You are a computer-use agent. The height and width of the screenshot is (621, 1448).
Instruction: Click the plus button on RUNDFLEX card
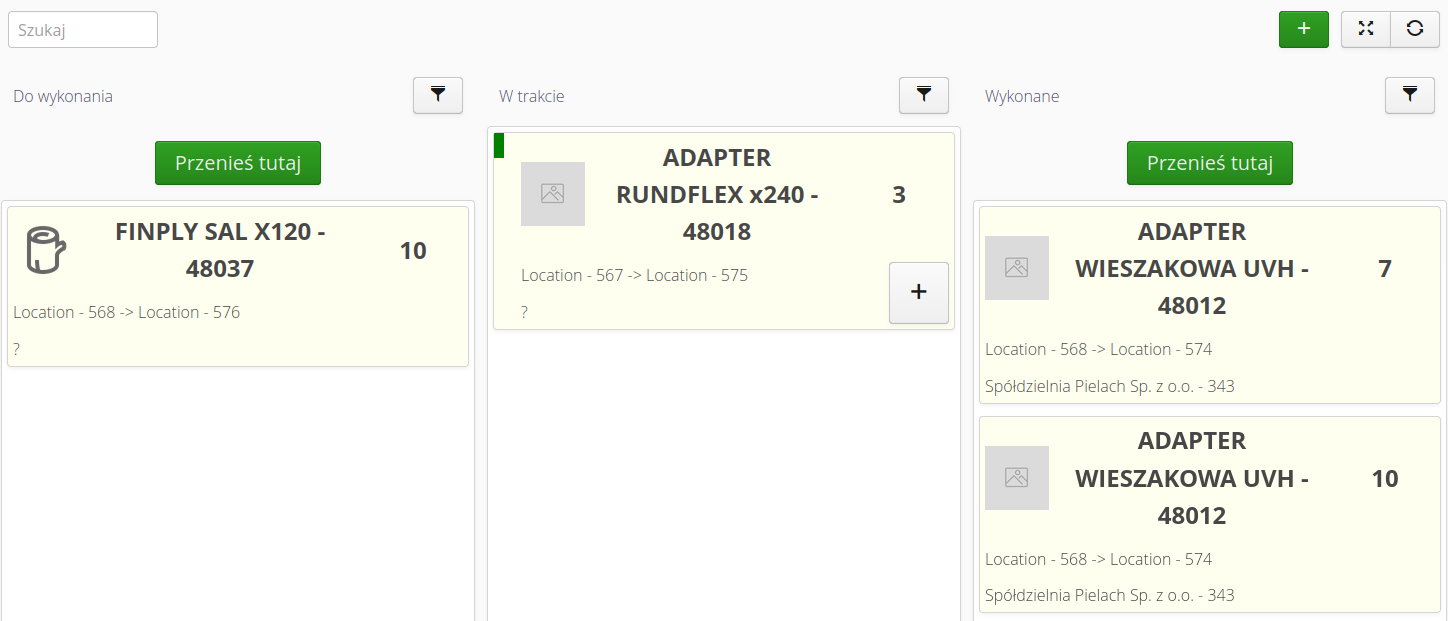(918, 292)
